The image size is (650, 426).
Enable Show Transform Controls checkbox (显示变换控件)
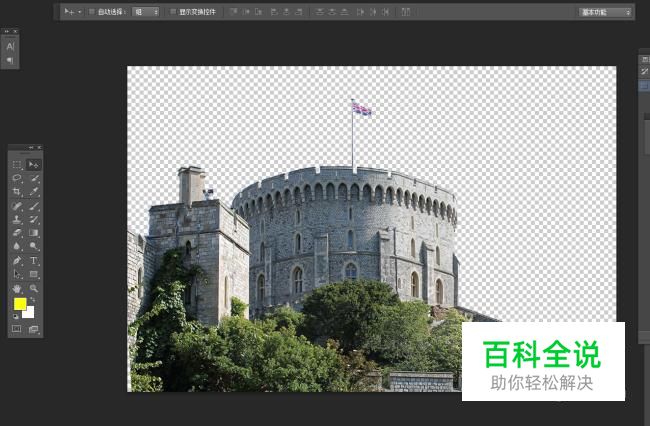tap(173, 12)
